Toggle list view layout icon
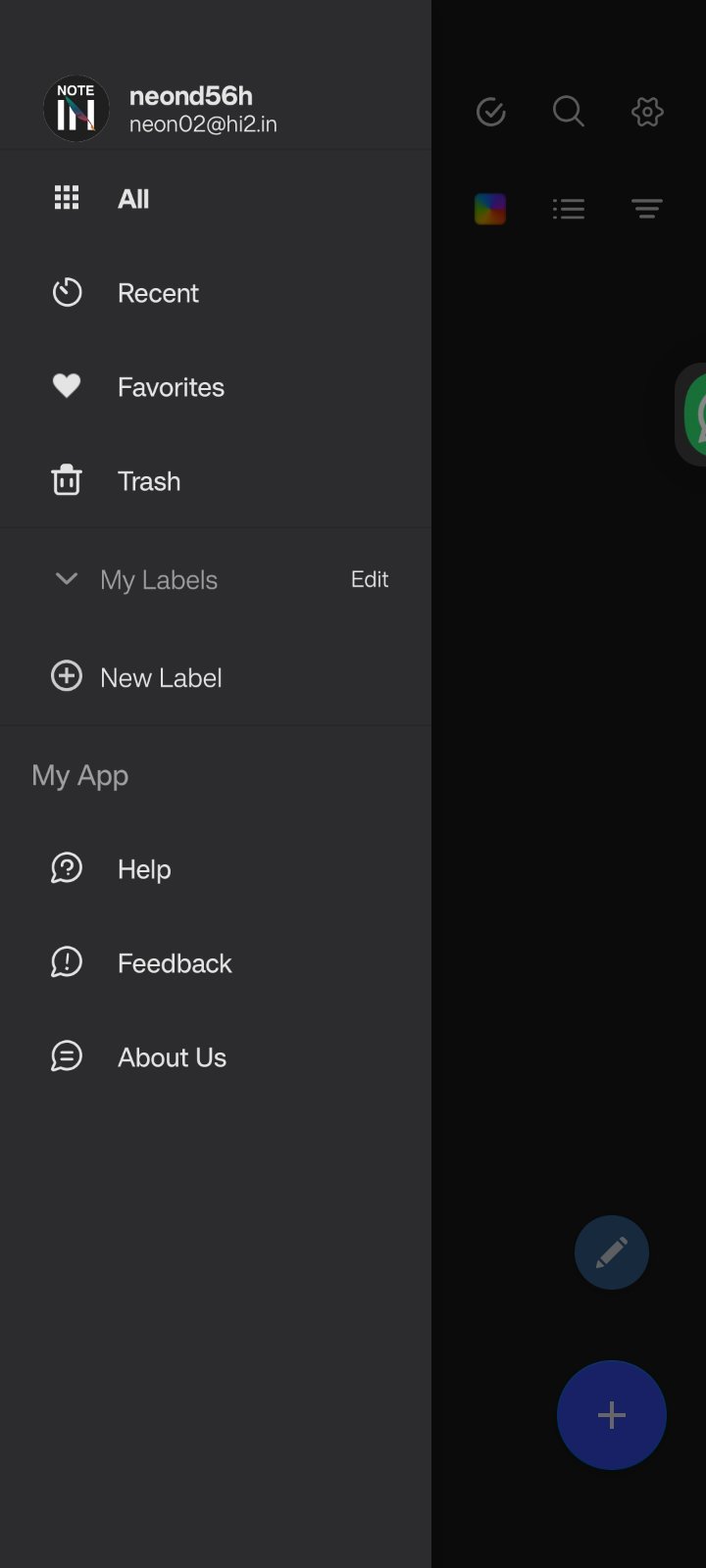Image resolution: width=706 pixels, height=1568 pixels. pyautogui.click(x=569, y=209)
